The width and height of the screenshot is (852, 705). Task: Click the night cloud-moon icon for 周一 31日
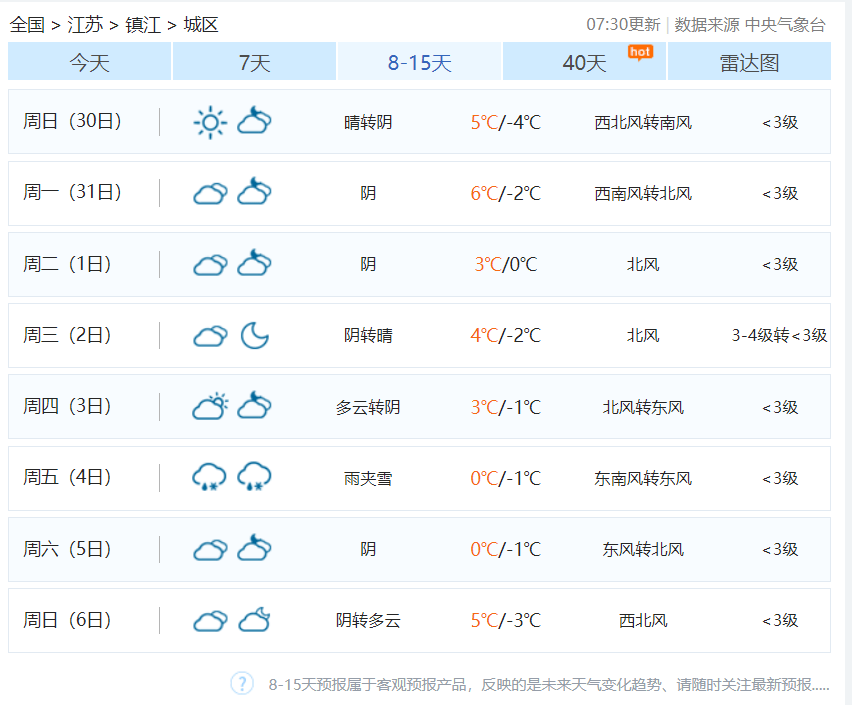(254, 191)
